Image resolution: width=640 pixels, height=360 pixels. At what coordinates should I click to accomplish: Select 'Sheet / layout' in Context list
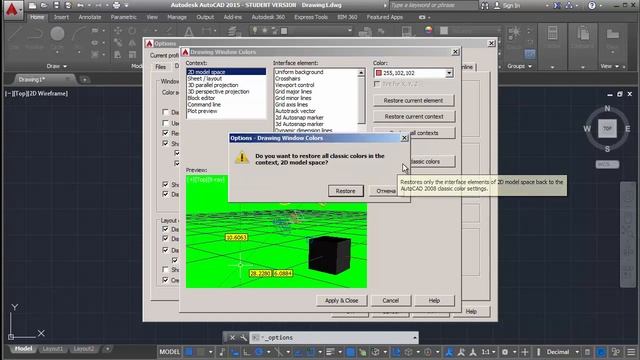click(204, 78)
